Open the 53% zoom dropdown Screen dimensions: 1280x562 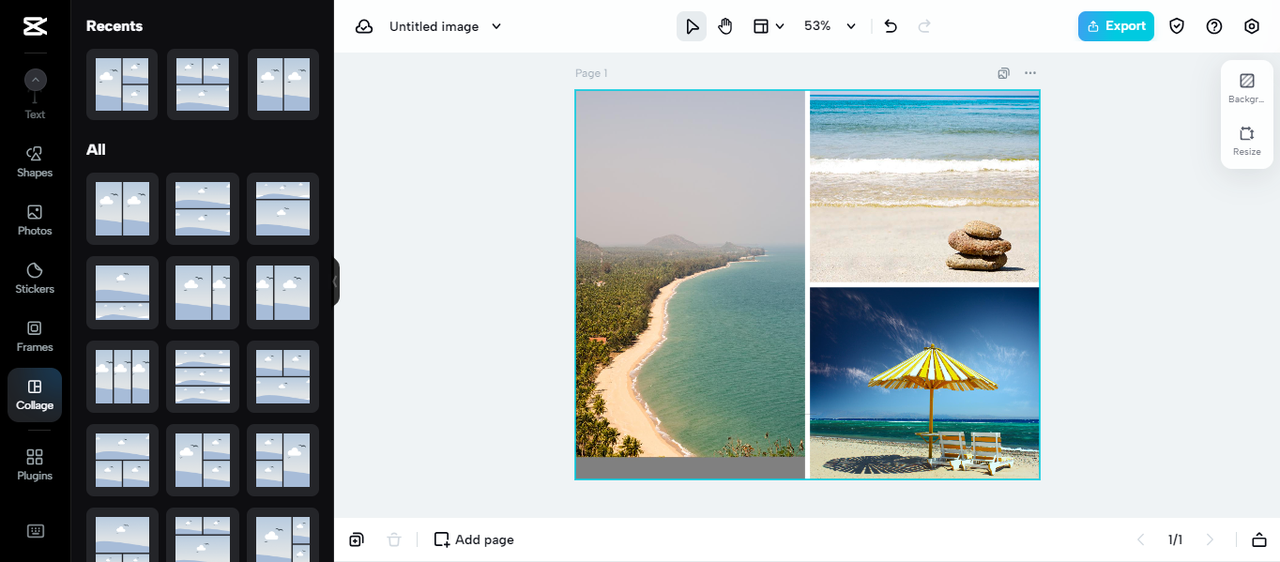point(830,26)
